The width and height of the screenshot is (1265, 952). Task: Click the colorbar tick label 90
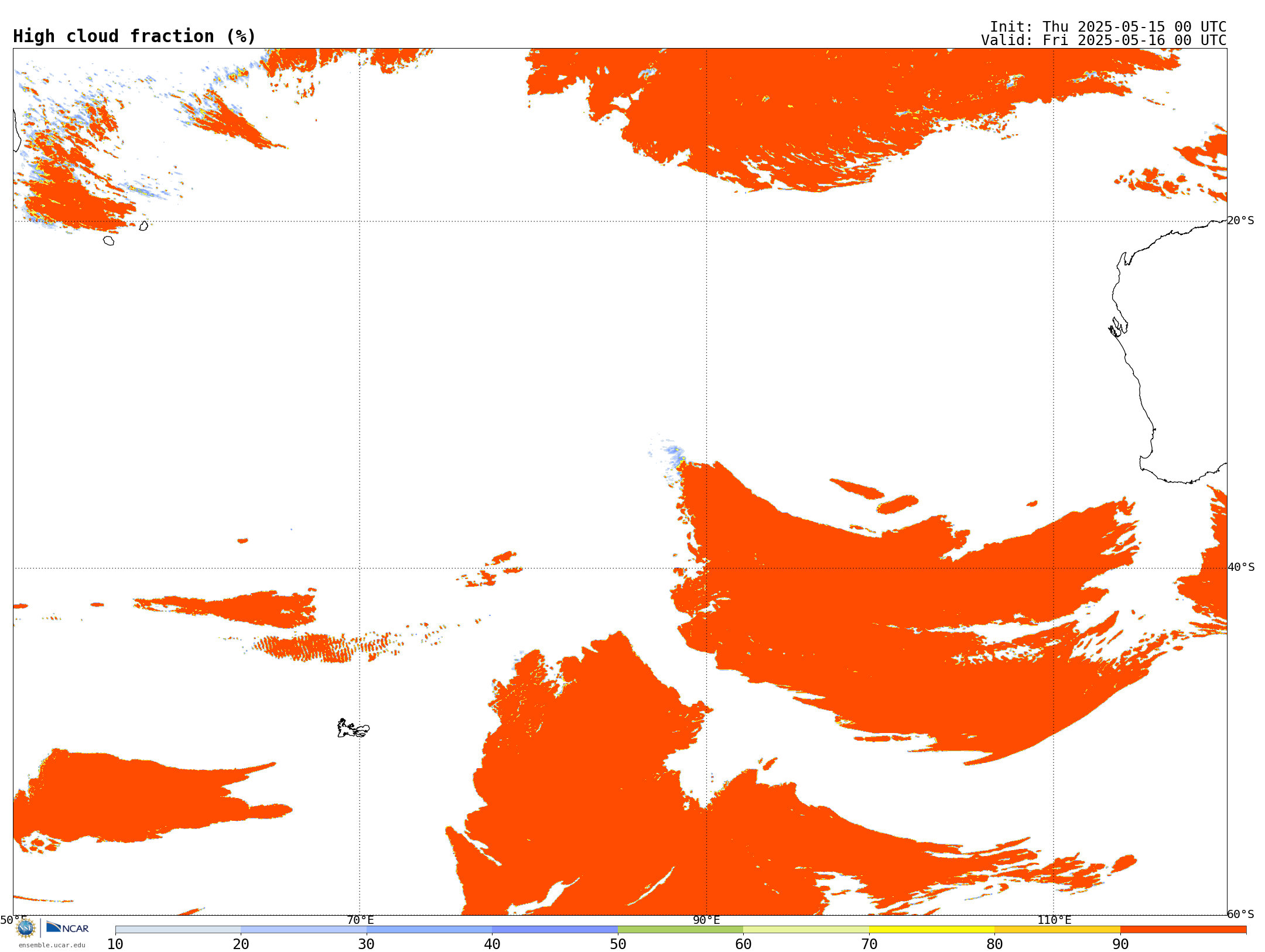(x=1120, y=944)
